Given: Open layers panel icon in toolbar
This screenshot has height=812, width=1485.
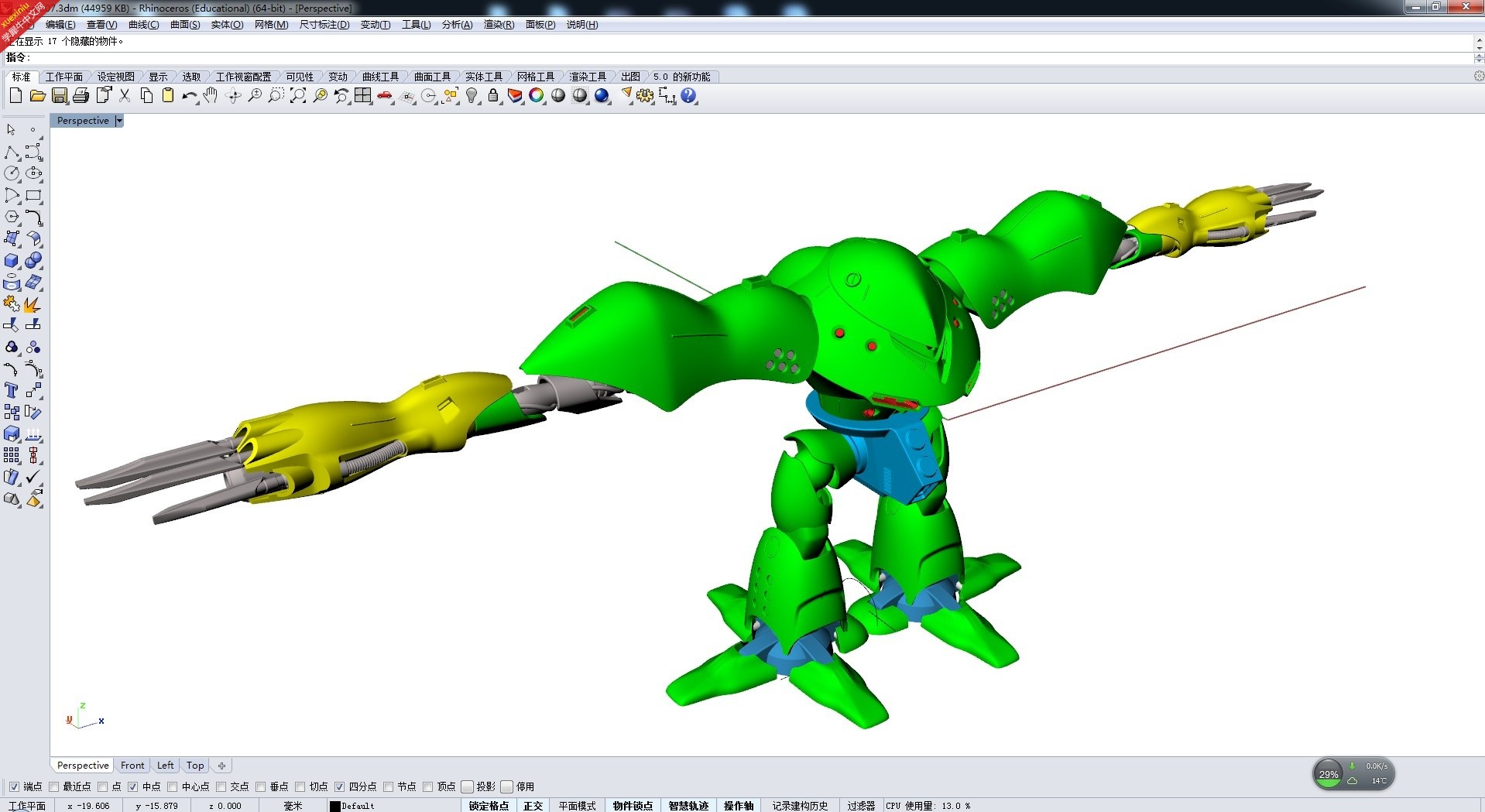Looking at the screenshot, I should (515, 96).
